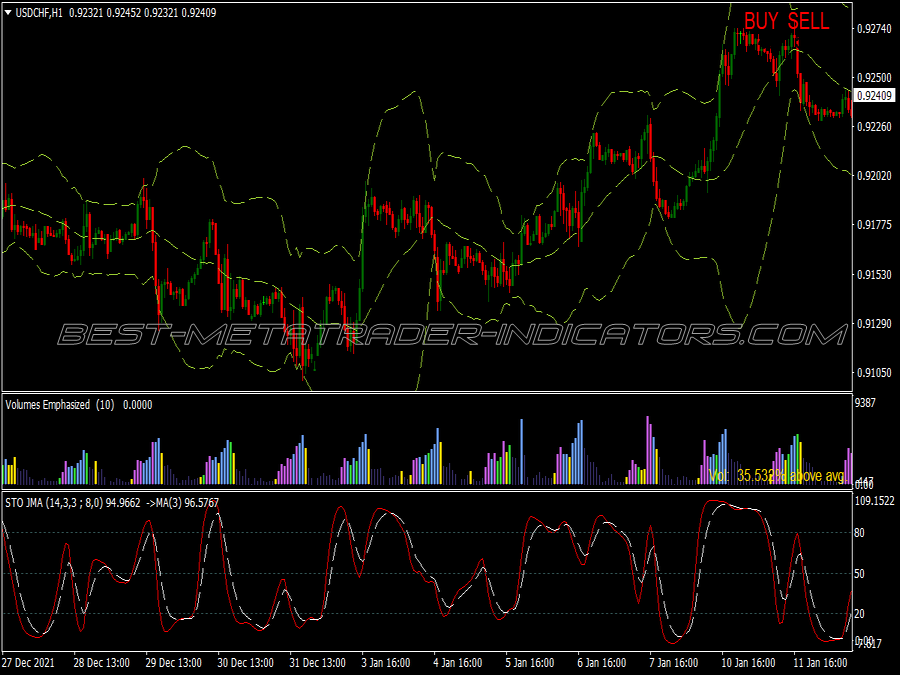Click the 4 Jan 16:00 time axis label
Image resolution: width=900 pixels, height=675 pixels.
(458, 662)
